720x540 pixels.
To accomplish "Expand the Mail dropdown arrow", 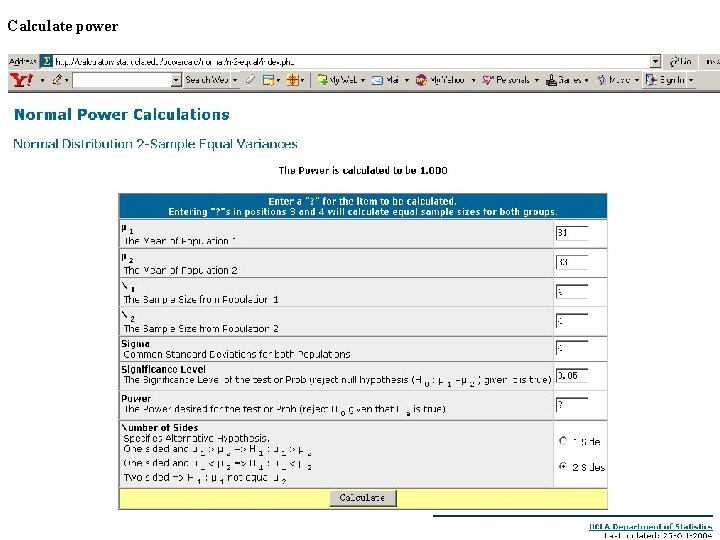I will [x=406, y=80].
